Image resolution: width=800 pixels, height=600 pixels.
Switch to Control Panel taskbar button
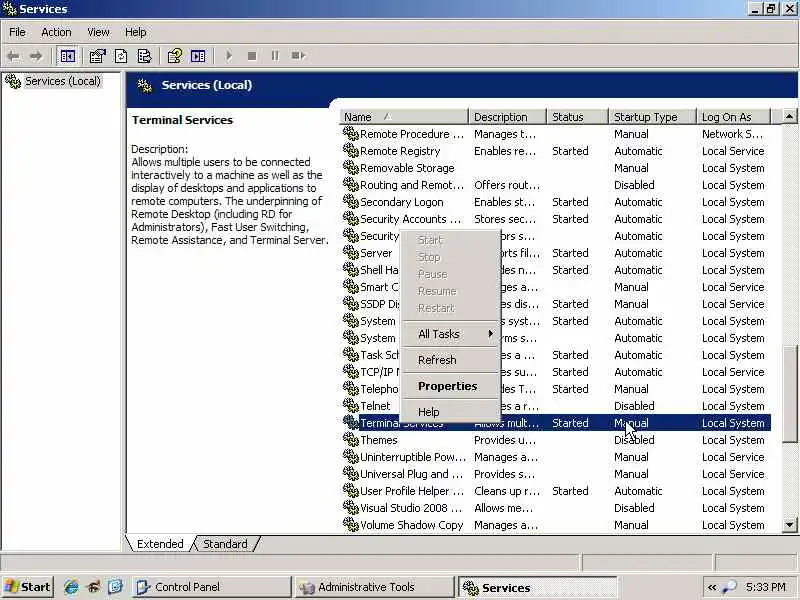211,587
